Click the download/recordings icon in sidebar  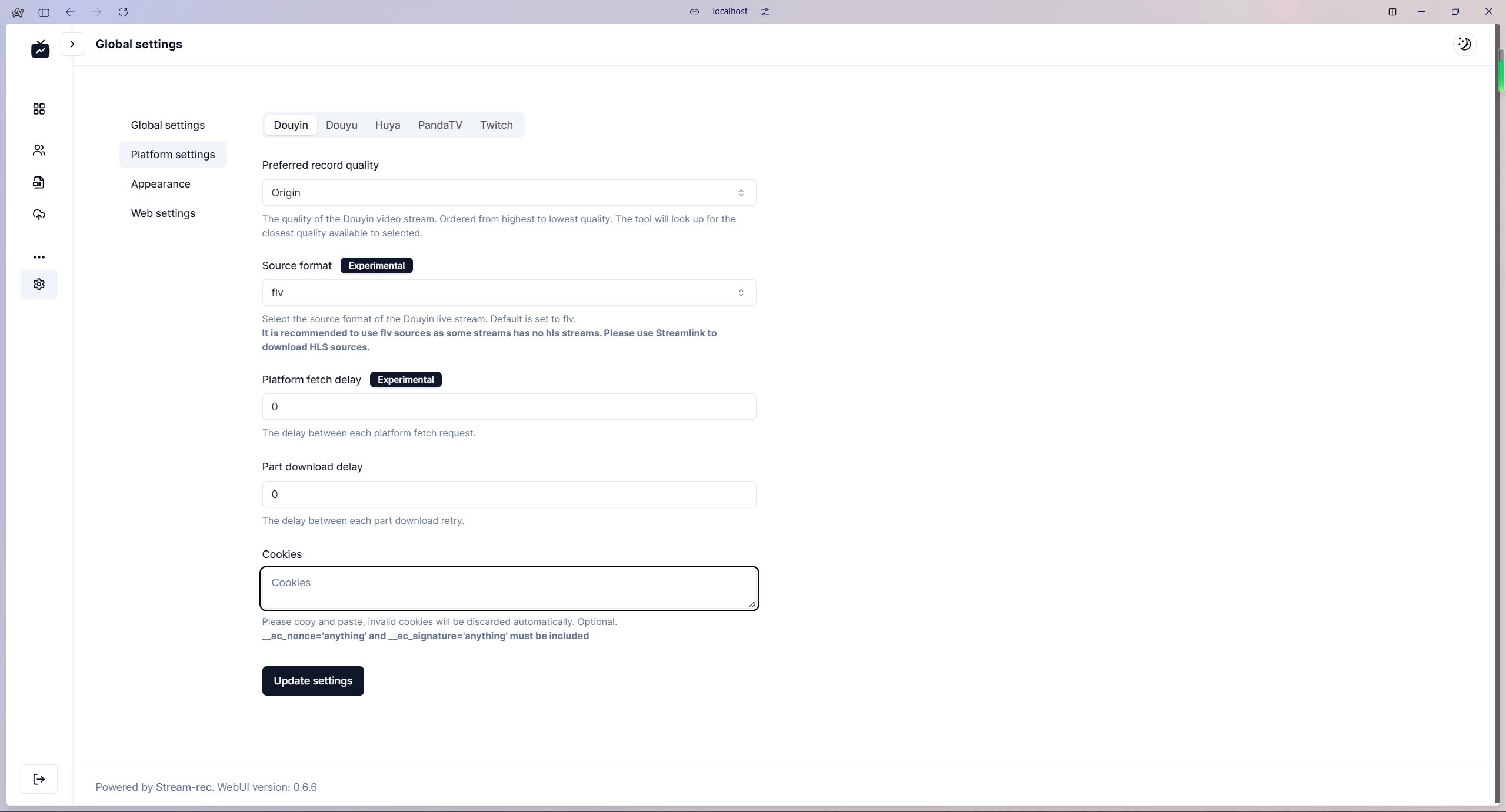click(x=39, y=181)
